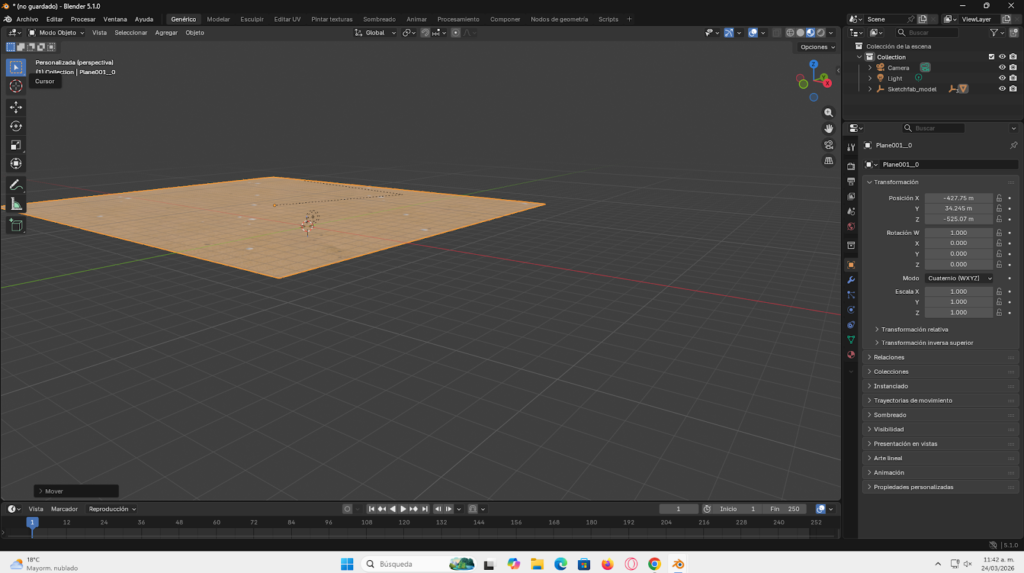This screenshot has width=1024, height=573.
Task: Disable Camera in renders
Action: pyautogui.click(x=1013, y=67)
